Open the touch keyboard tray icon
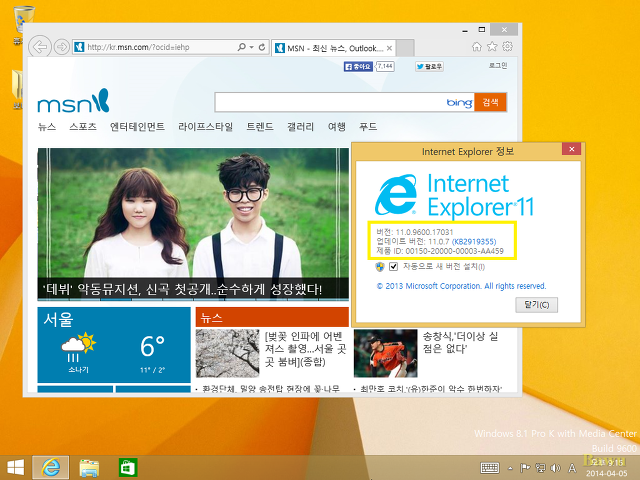The width and height of the screenshot is (640, 480). click(490, 468)
